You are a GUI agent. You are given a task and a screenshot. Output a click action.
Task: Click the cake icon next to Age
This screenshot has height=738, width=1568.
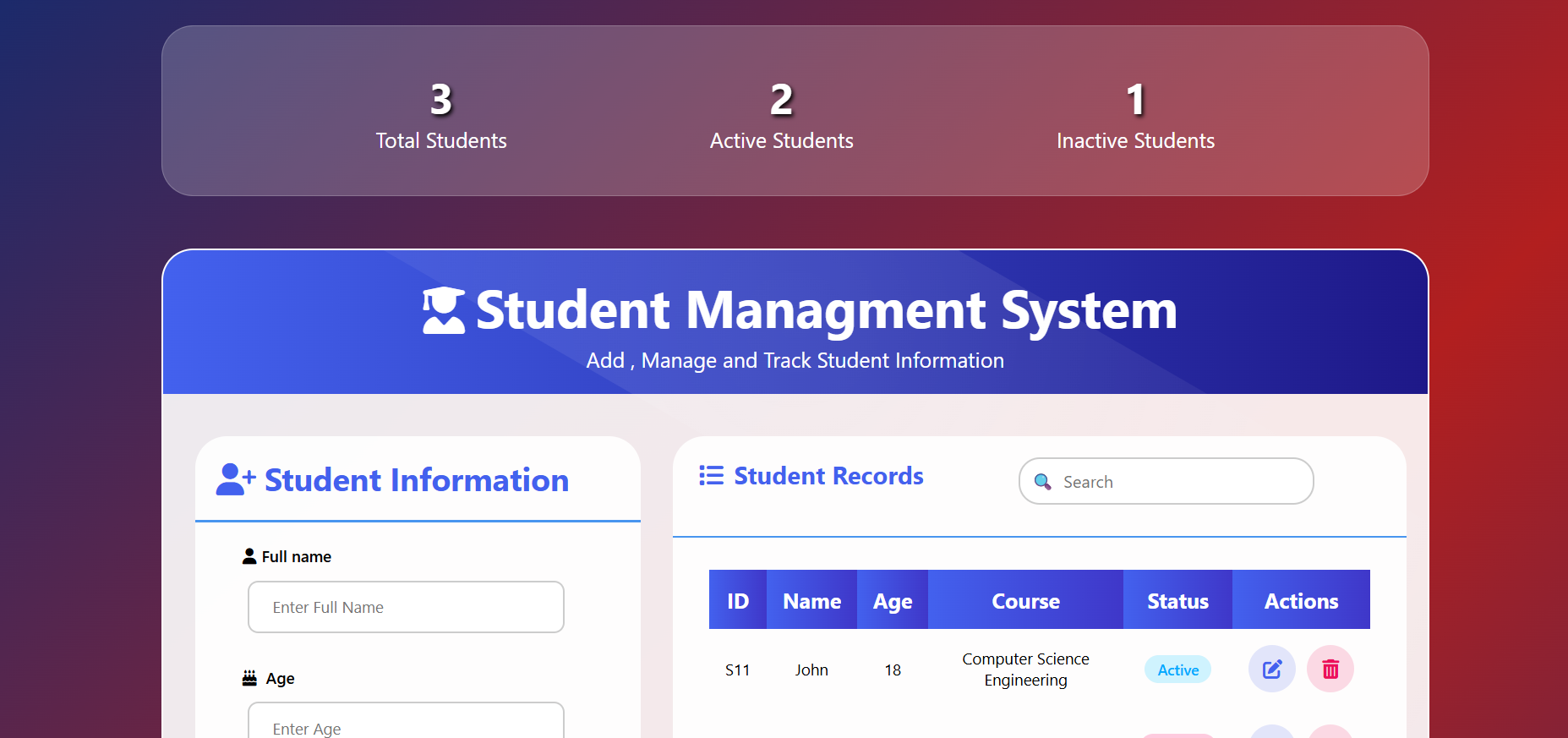click(249, 678)
